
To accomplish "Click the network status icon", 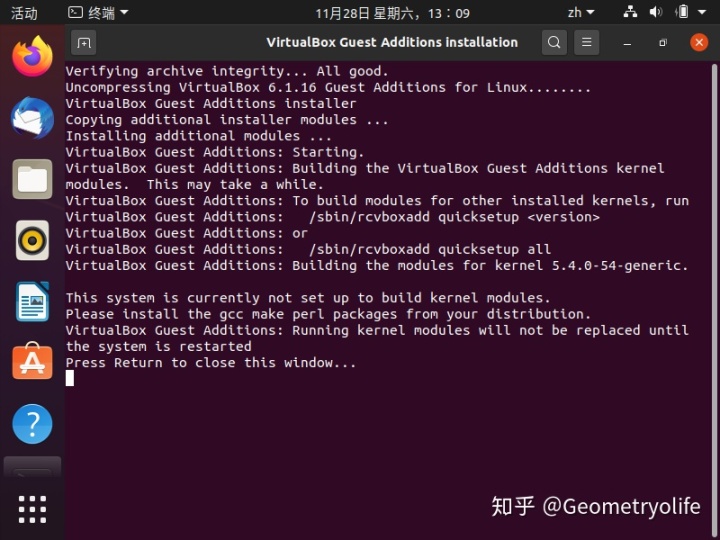I will pos(630,12).
